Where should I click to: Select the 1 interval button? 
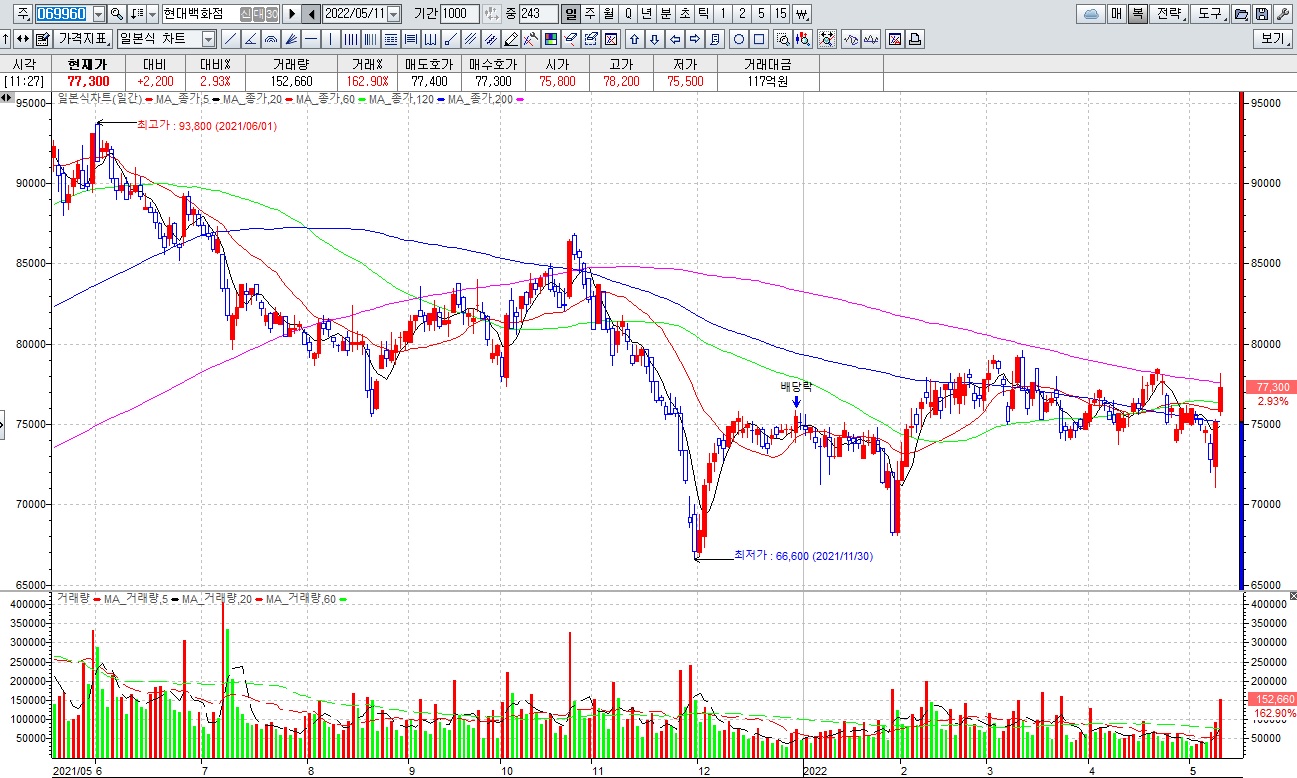(722, 14)
